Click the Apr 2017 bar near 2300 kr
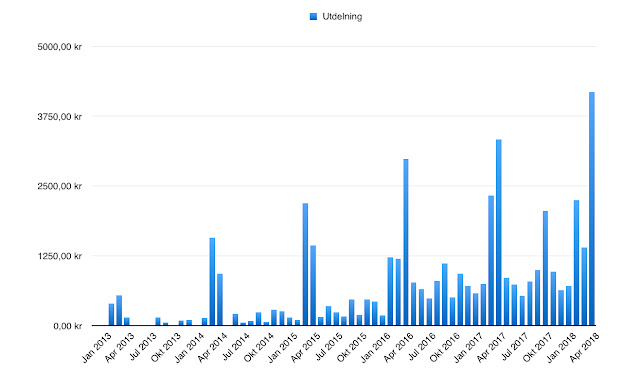640x392 pixels. coord(491,261)
